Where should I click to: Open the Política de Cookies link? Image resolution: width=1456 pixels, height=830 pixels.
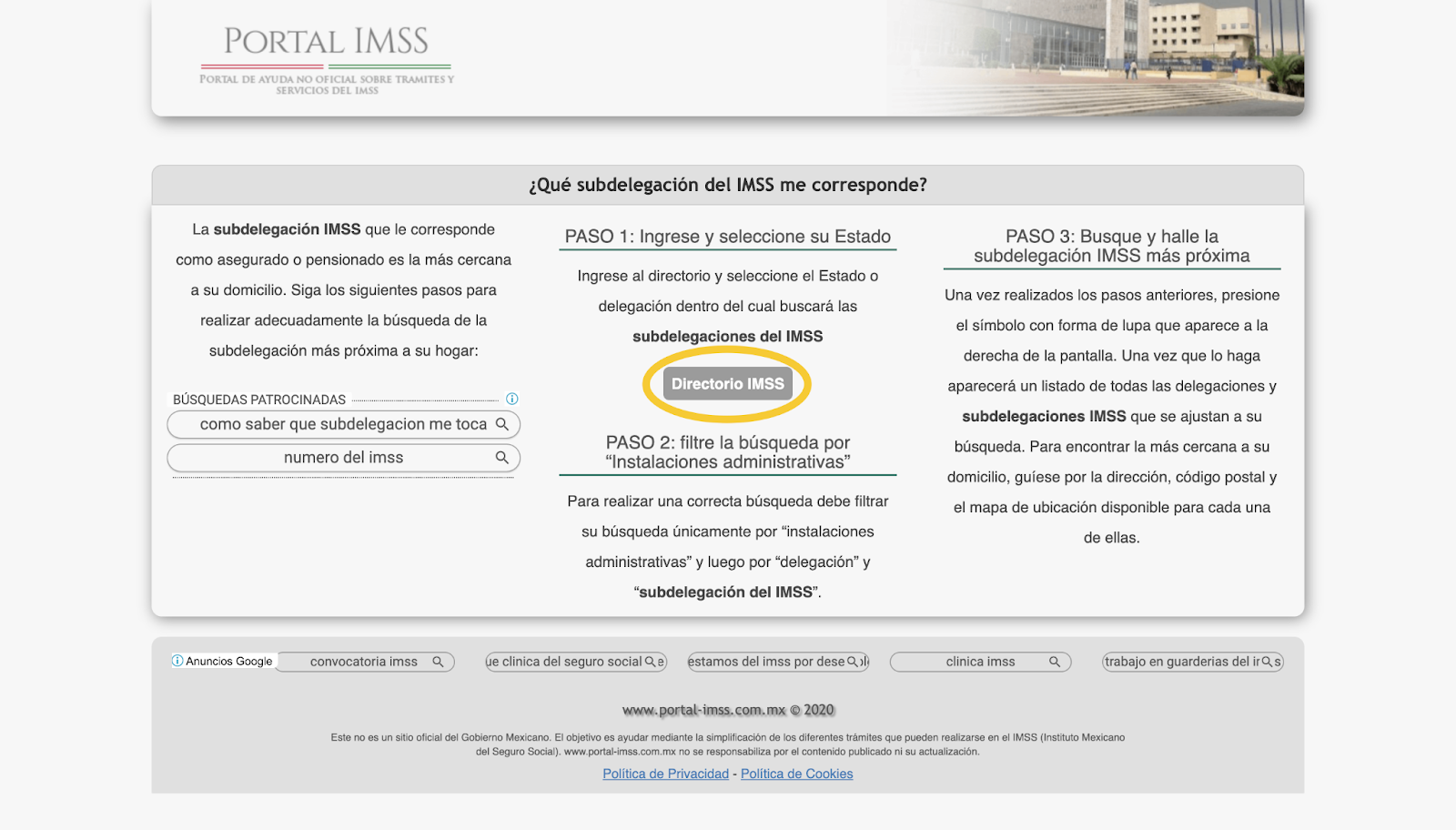tap(796, 774)
